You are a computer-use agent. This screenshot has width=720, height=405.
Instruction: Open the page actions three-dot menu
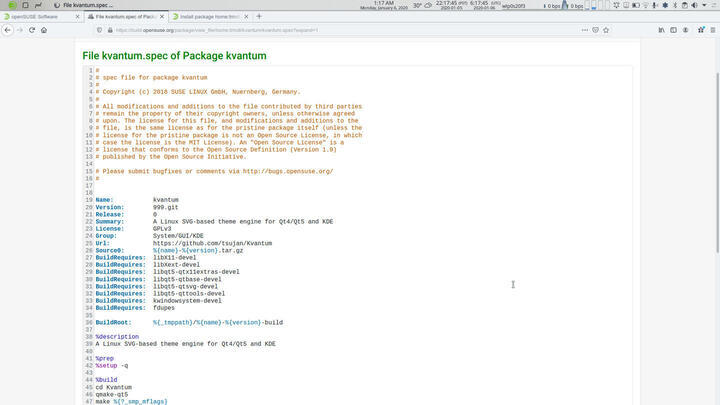(585, 30)
